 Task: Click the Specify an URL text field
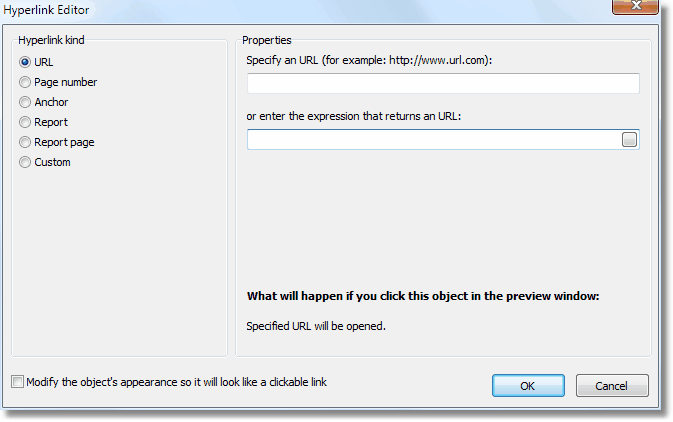(443, 83)
